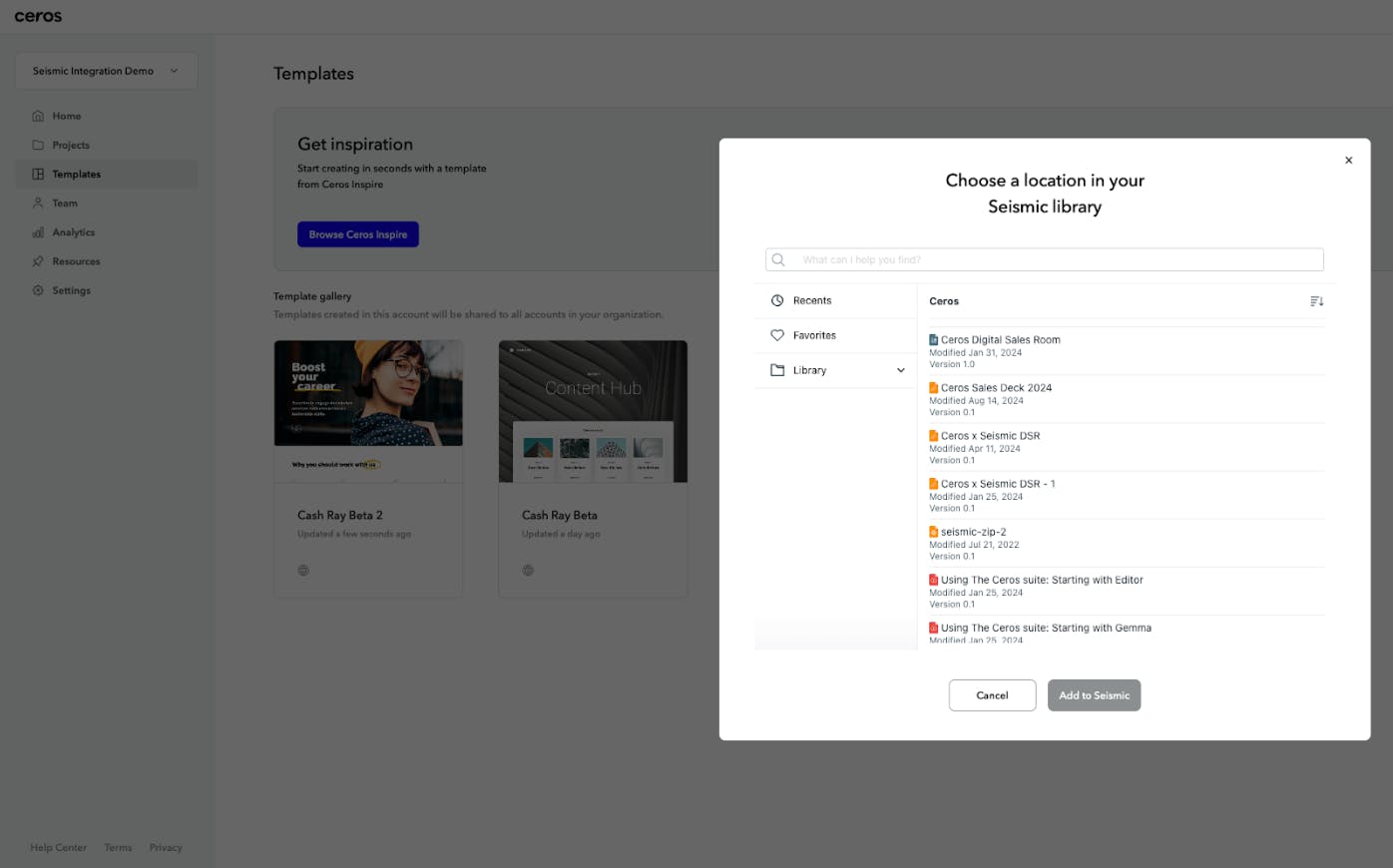Click the Ceros folder heading in dialog
1393x868 pixels.
pyautogui.click(x=944, y=301)
